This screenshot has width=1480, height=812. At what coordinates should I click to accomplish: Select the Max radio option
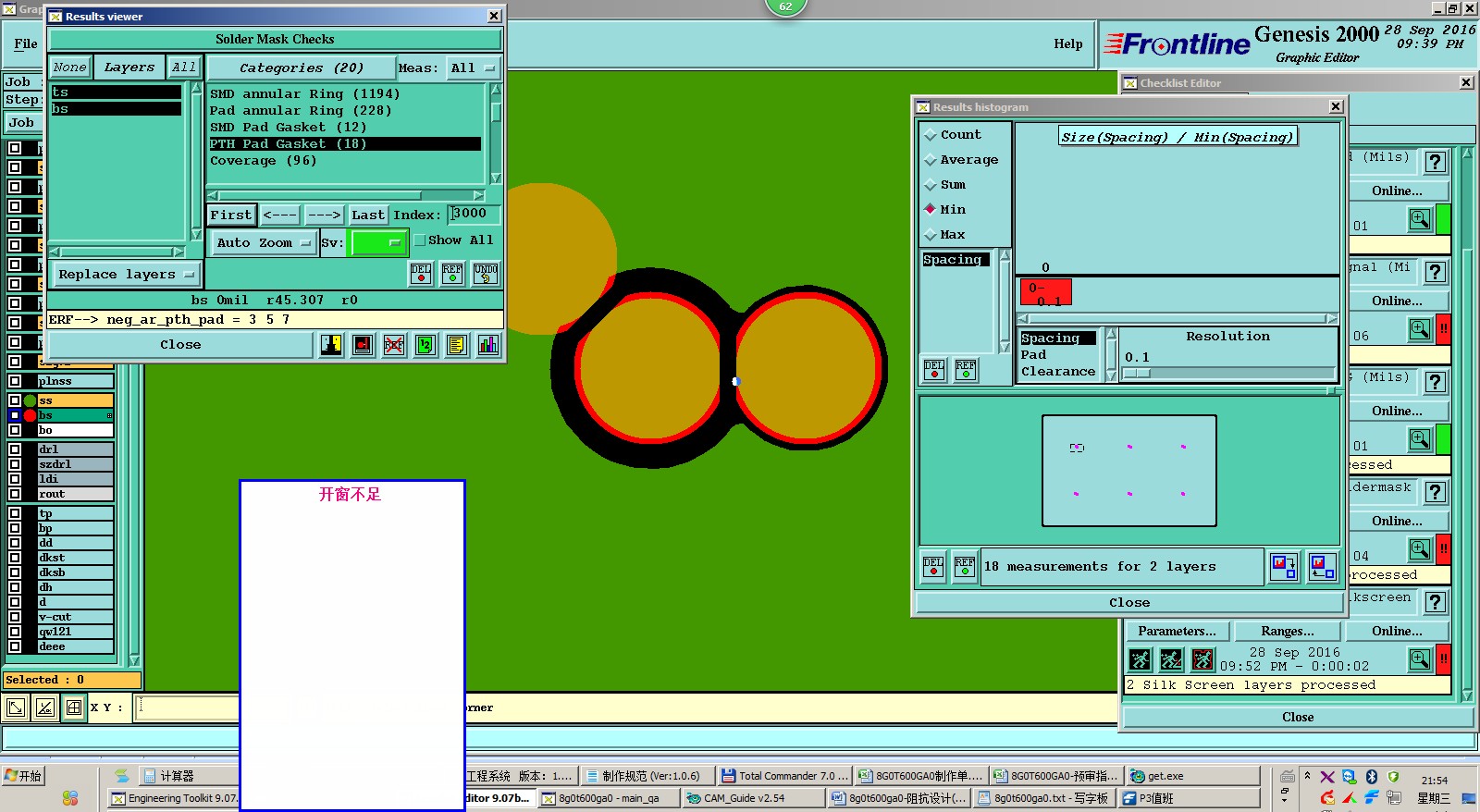pos(931,235)
